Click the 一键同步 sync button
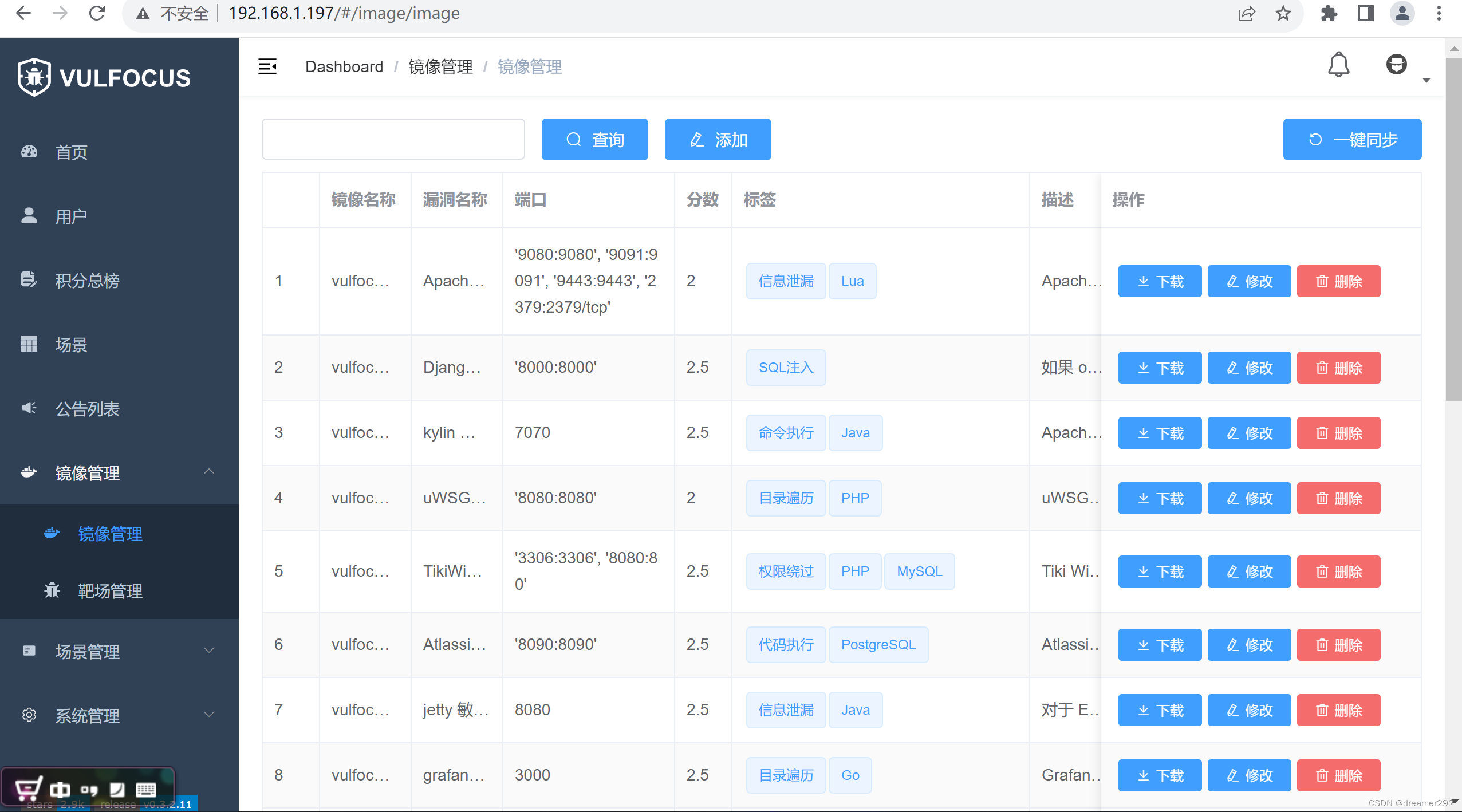 pyautogui.click(x=1352, y=139)
